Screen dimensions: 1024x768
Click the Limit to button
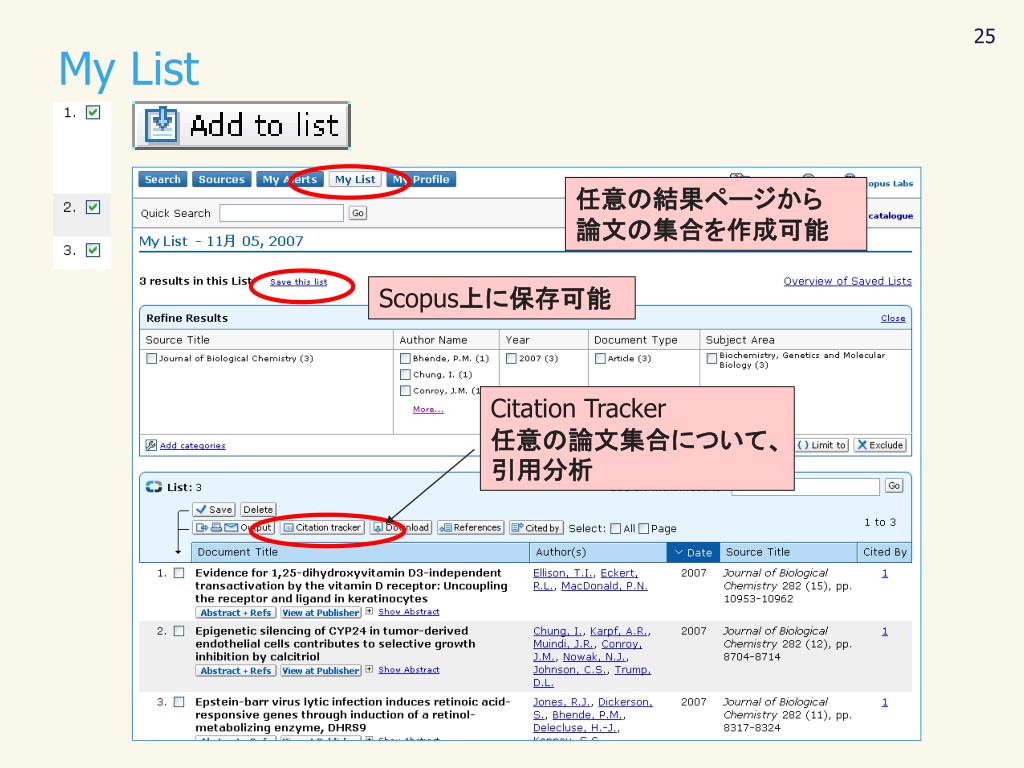coord(823,445)
